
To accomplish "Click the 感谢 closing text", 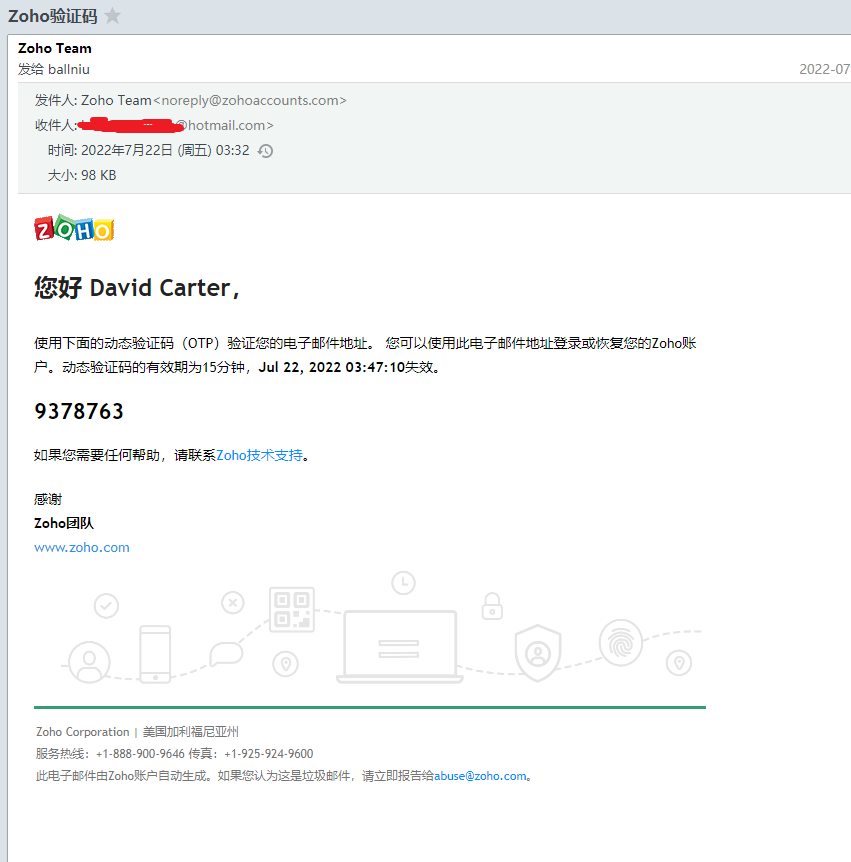I will (x=48, y=499).
